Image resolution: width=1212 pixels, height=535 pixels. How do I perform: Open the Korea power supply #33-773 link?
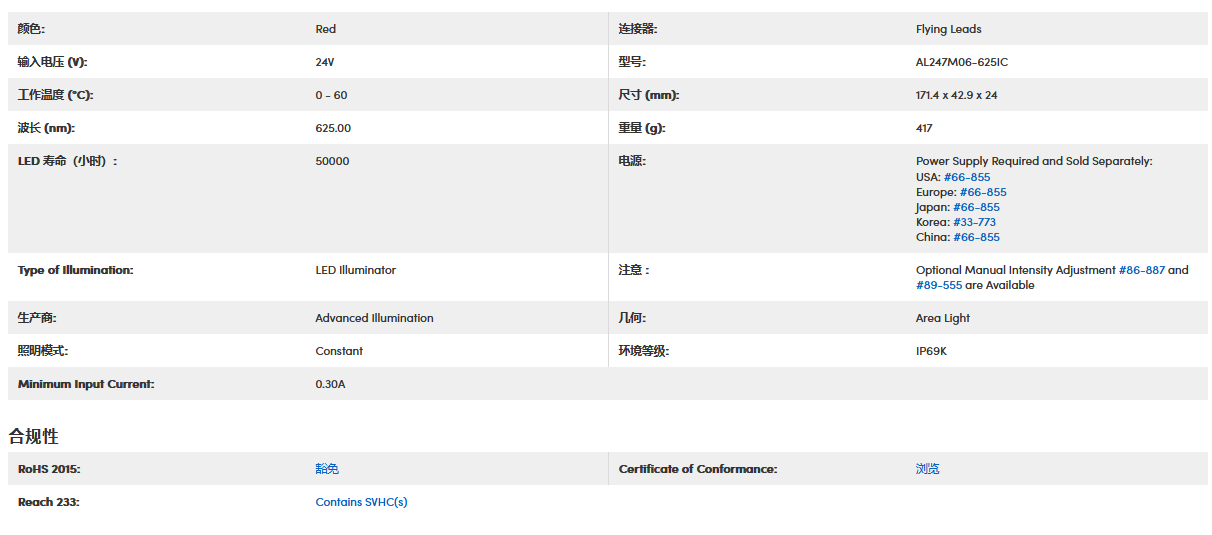pos(974,222)
